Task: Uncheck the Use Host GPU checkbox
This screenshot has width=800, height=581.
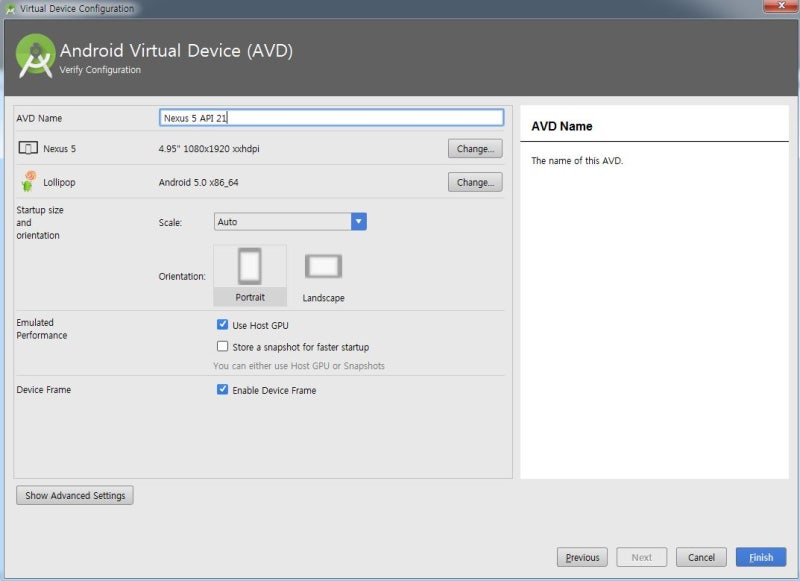Action: point(222,324)
